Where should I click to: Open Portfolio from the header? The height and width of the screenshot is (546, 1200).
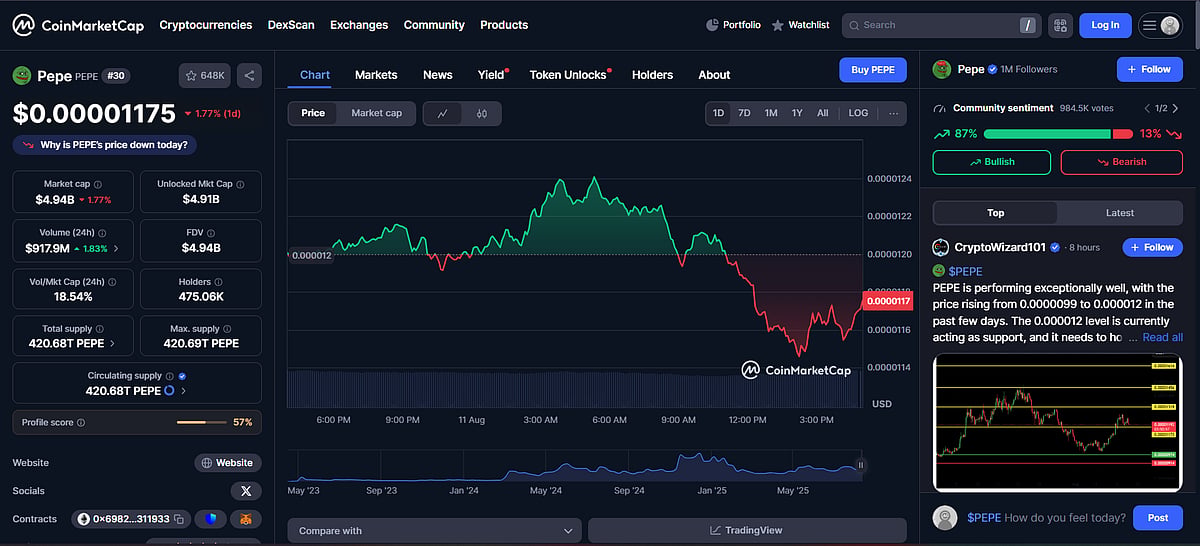coord(733,25)
